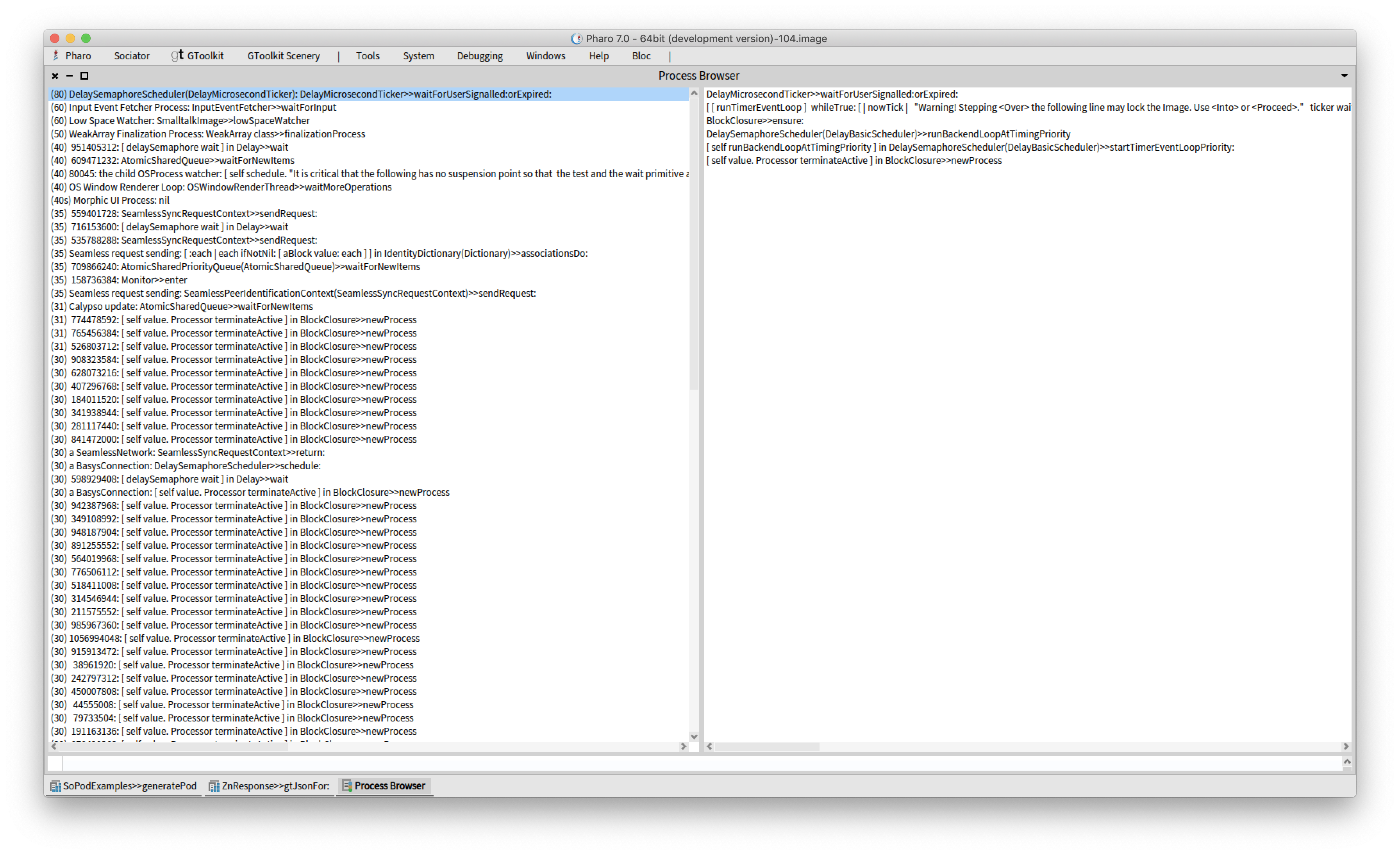Image resolution: width=1400 pixels, height=855 pixels.
Task: Click the ZnResponse>>gtJsonFor: window icon in taskbar
Action: pyautogui.click(x=215, y=786)
